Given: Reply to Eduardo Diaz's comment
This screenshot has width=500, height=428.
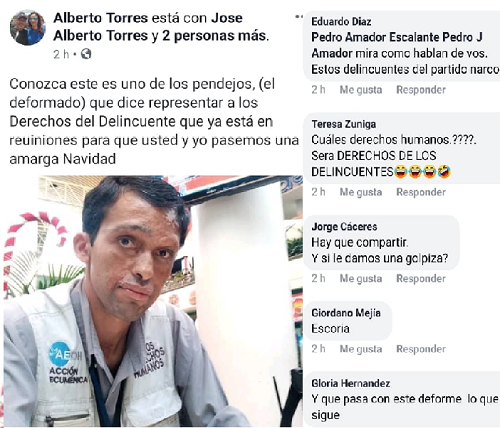Looking at the screenshot, I should [421, 90].
